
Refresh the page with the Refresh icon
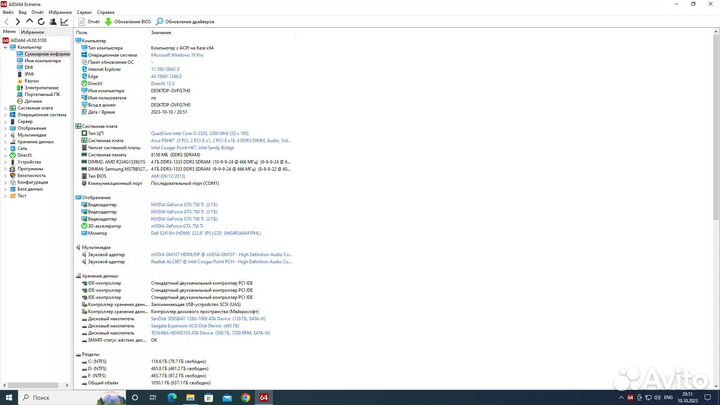click(x=41, y=22)
